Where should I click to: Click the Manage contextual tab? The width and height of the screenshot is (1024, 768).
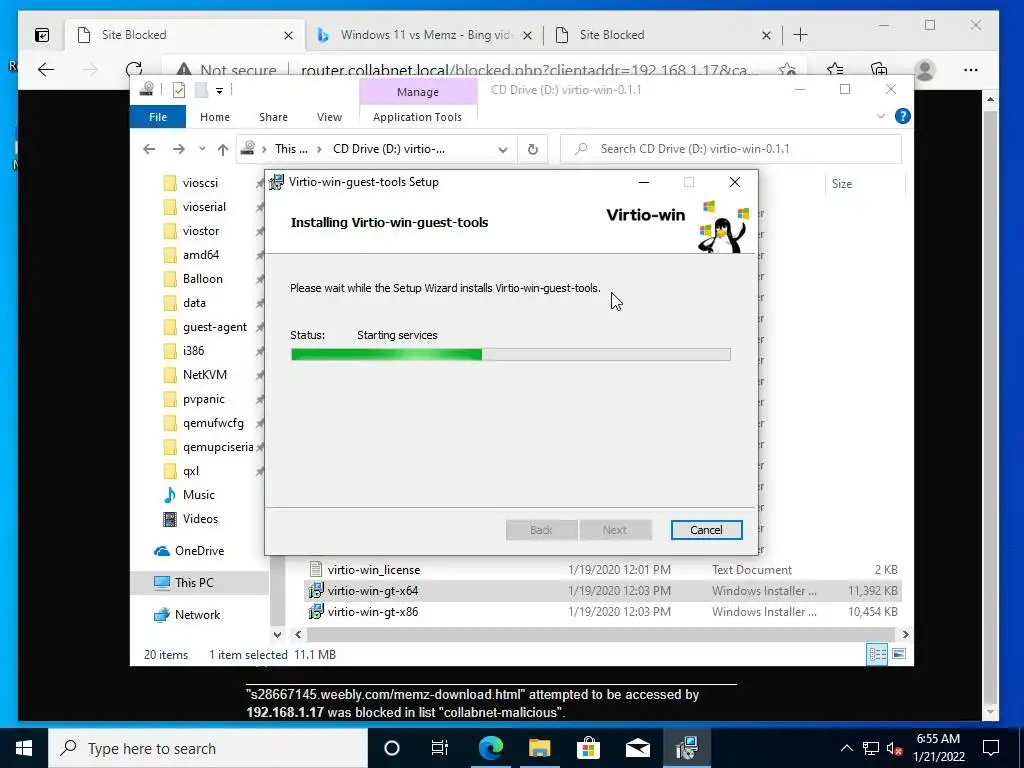[418, 92]
